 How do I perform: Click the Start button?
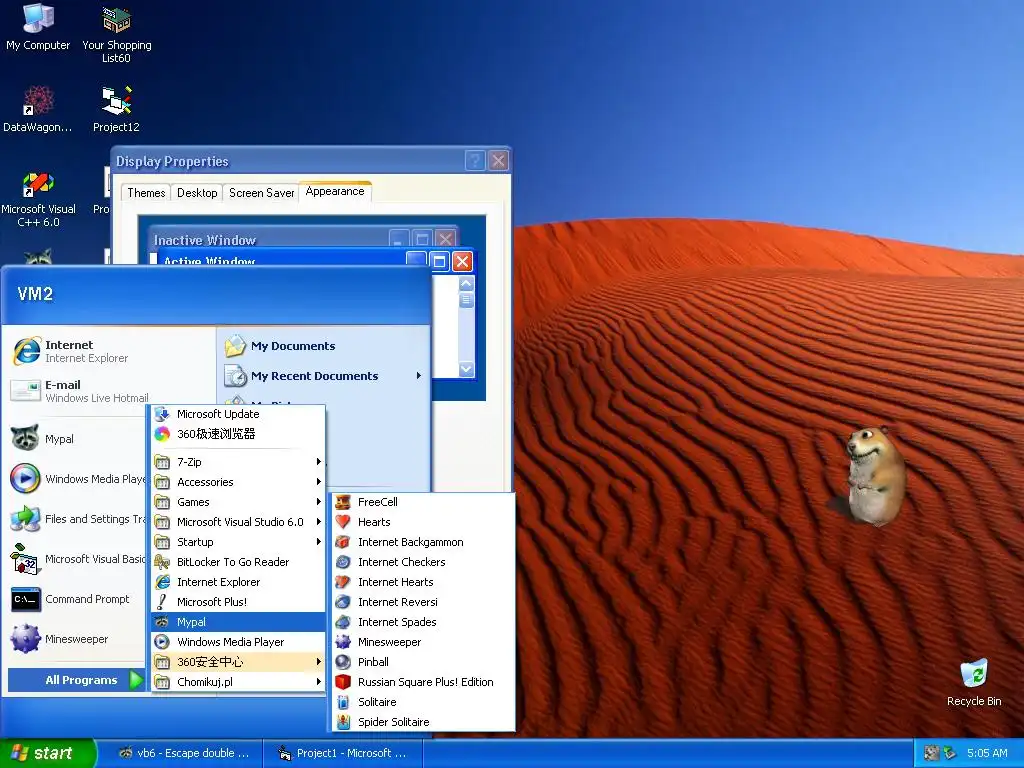[x=48, y=753]
